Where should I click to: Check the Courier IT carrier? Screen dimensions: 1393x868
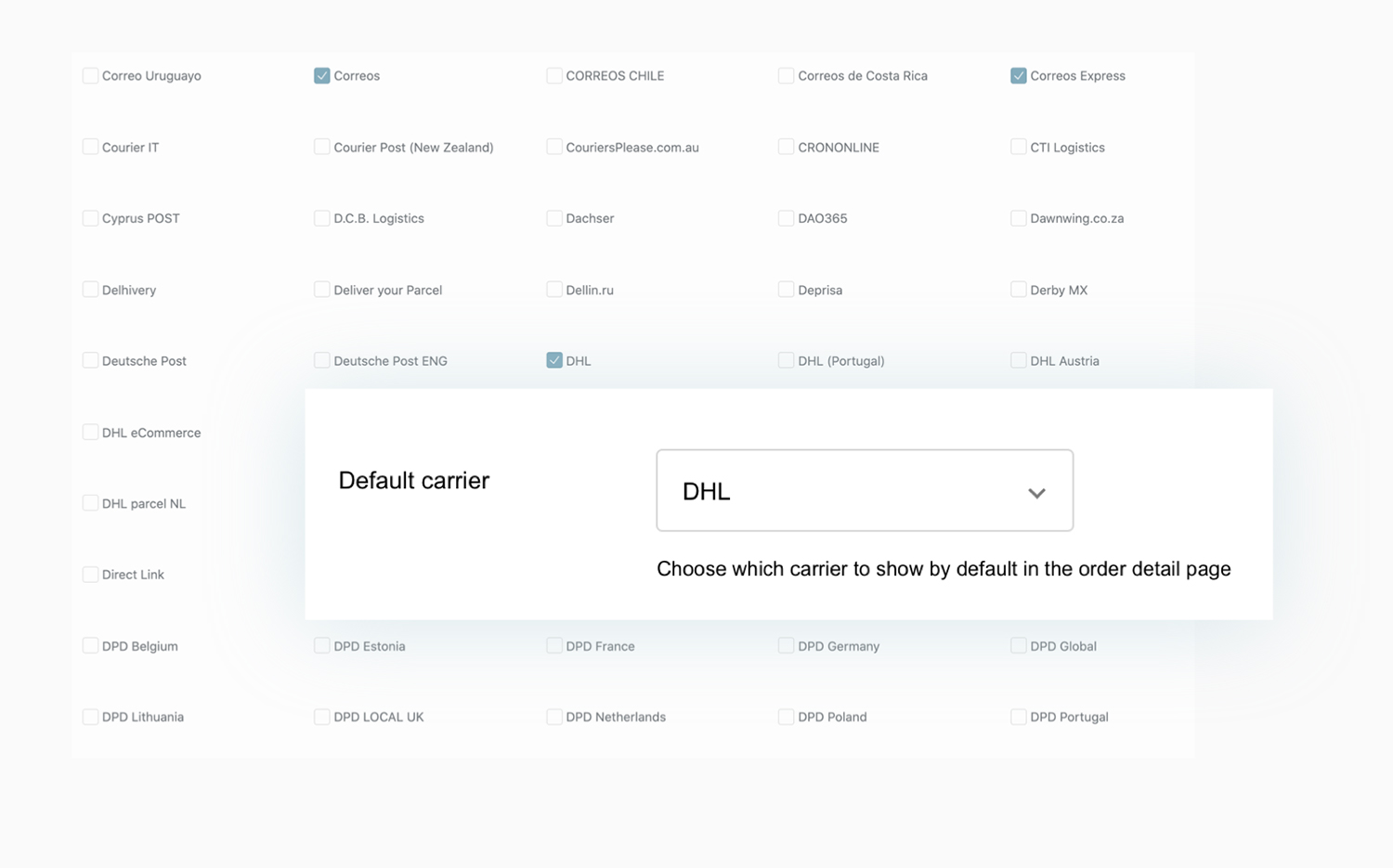click(90, 147)
